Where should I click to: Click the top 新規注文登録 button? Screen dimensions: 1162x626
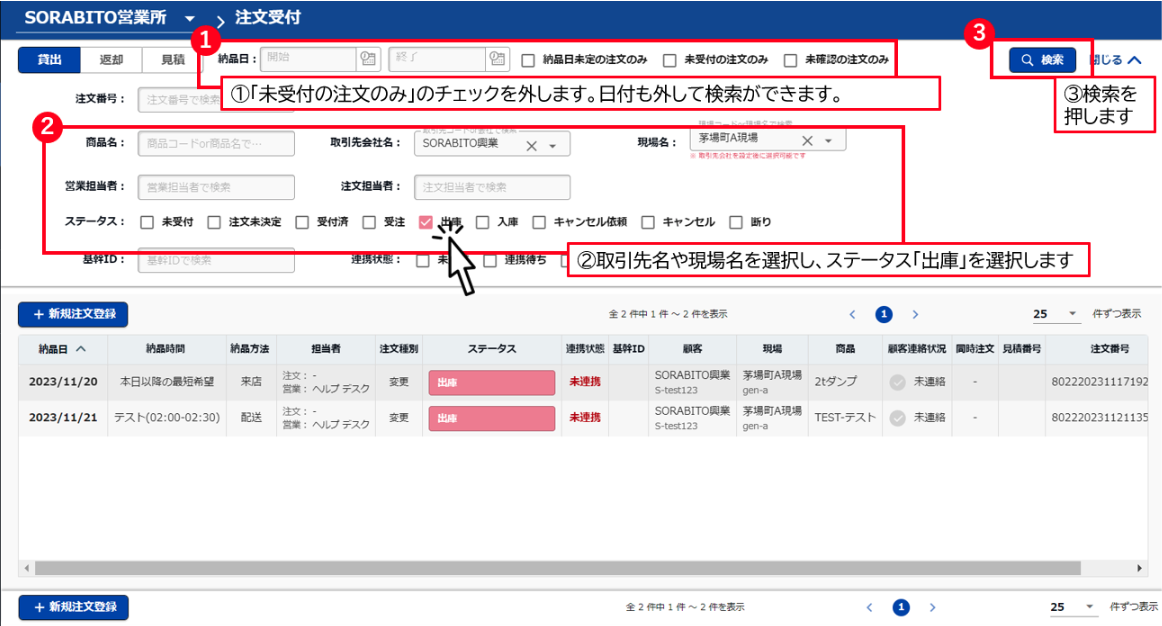click(x=73, y=314)
